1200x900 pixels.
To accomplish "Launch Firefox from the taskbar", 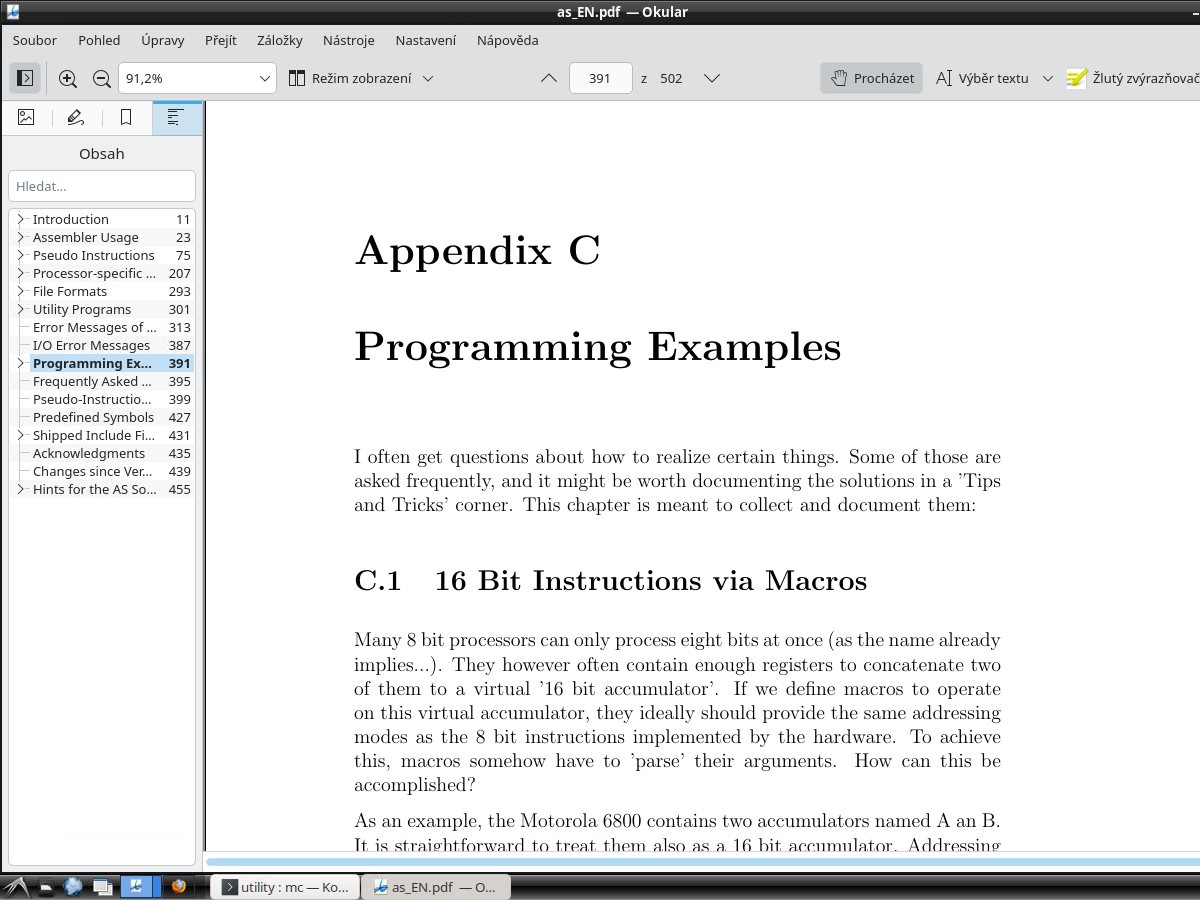I will pos(179,886).
